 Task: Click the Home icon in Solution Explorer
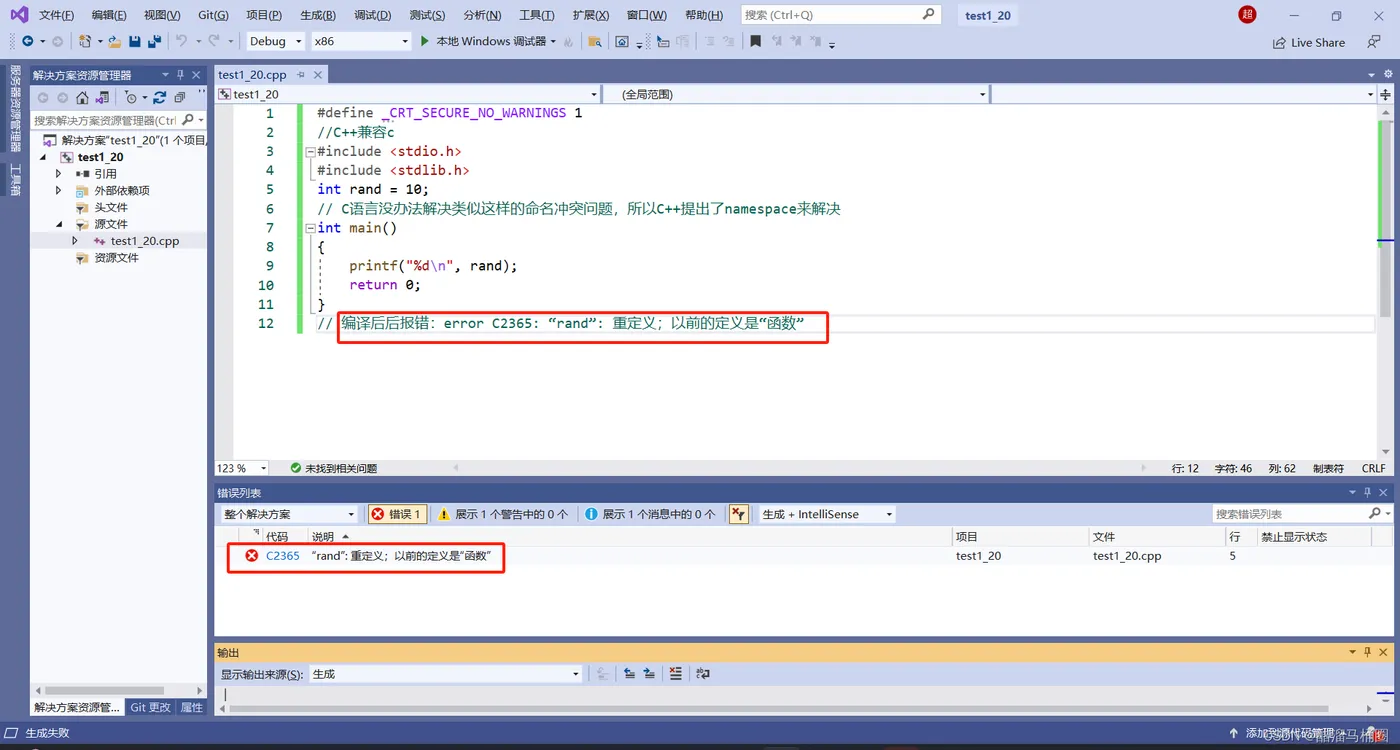coord(82,97)
